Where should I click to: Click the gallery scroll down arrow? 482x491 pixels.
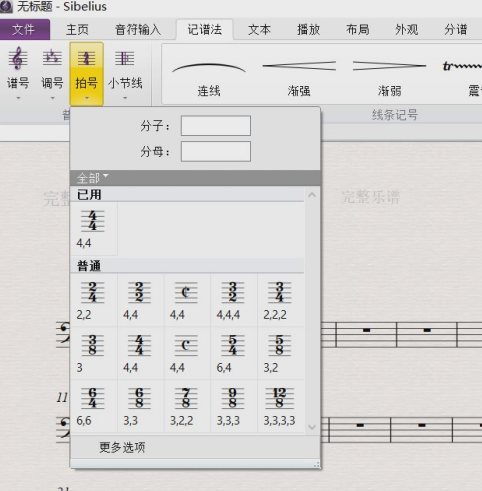tap(312, 427)
